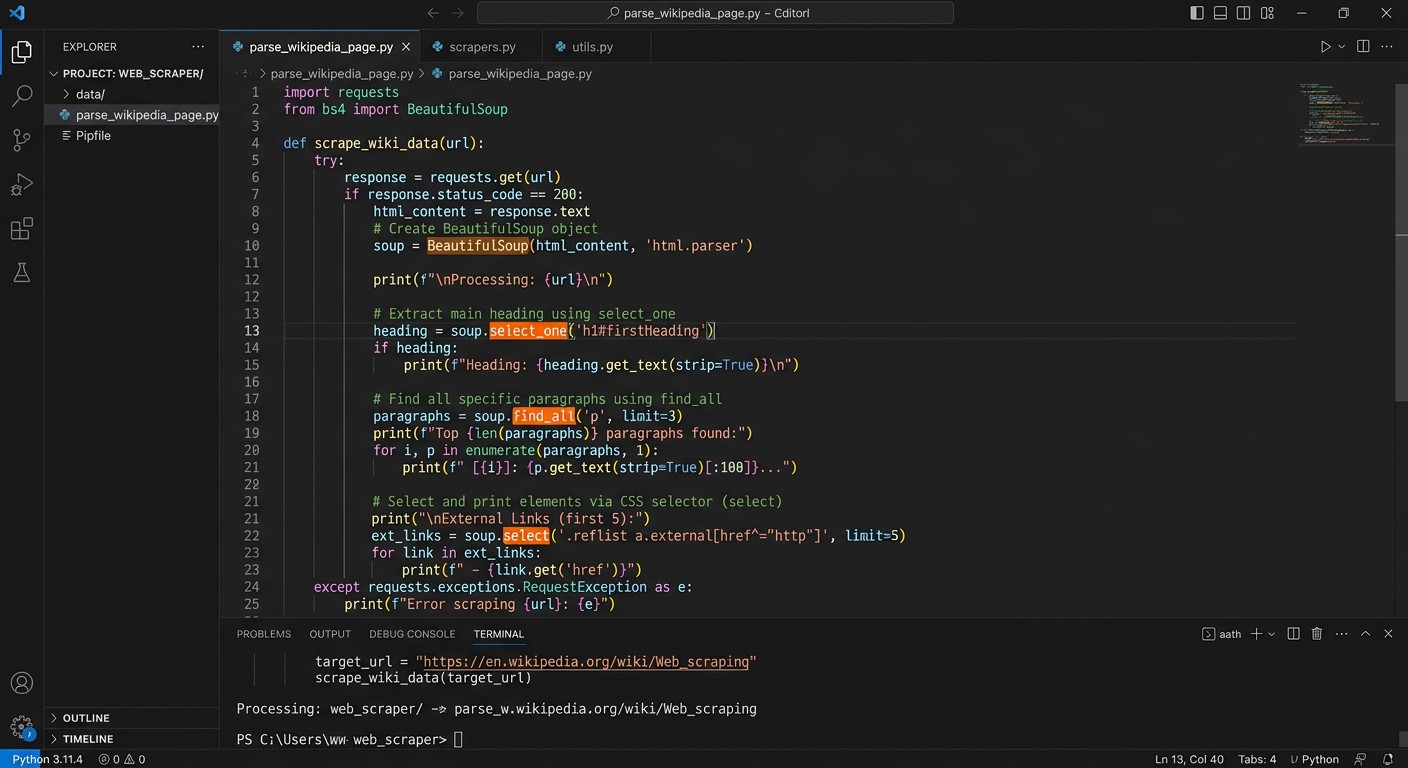Select the parse_wikipedia_page.py editor tab
Screen dimensions: 1408x768
coord(320,47)
